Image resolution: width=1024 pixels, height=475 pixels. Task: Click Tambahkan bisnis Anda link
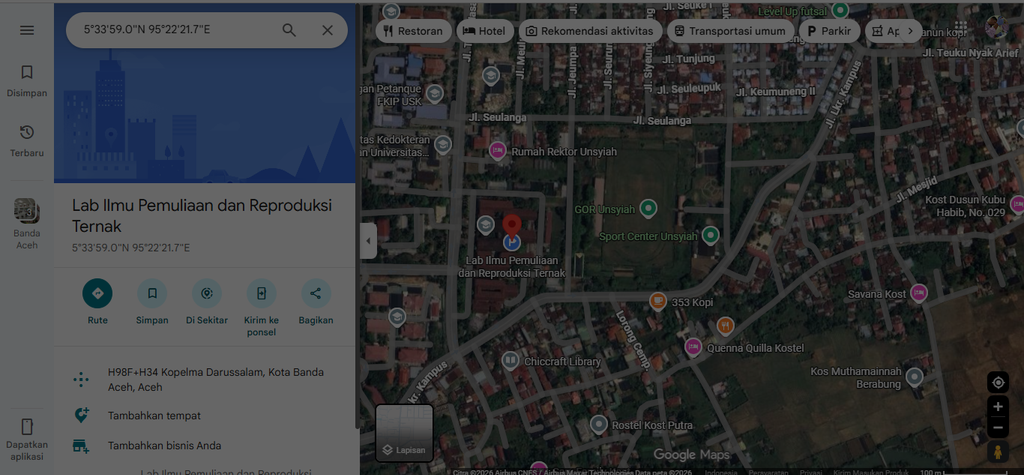pyautogui.click(x=165, y=446)
